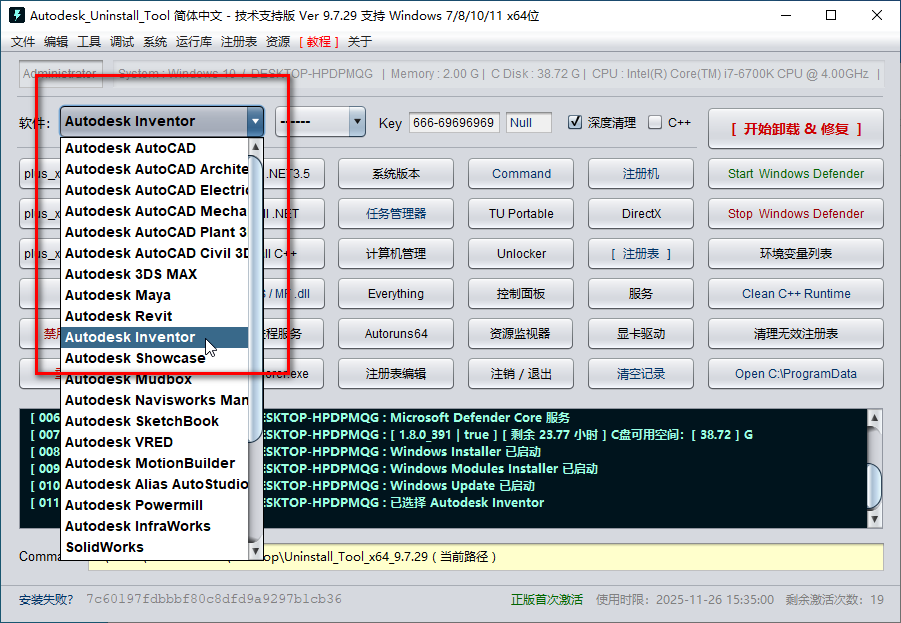Screen dimensions: 901x623
Task: Open the [教程] menu
Action: click(319, 41)
